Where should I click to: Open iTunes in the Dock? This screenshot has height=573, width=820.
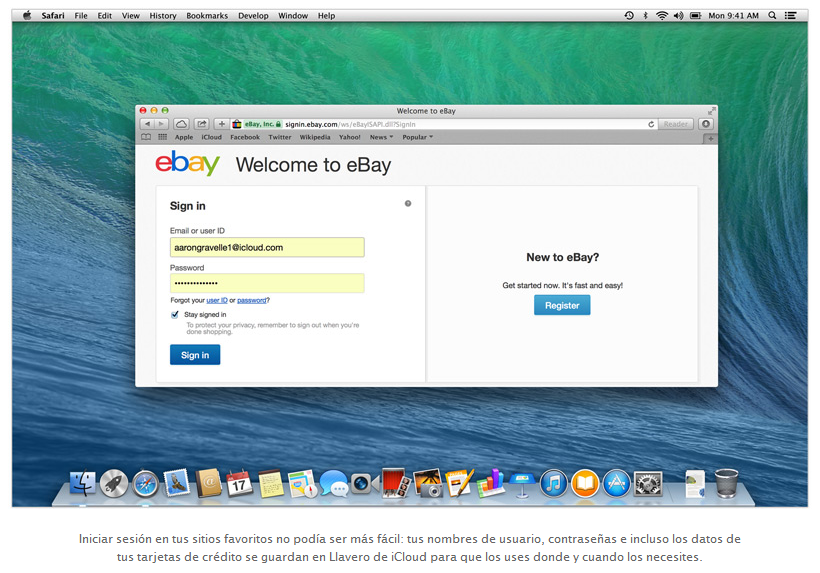(x=553, y=484)
